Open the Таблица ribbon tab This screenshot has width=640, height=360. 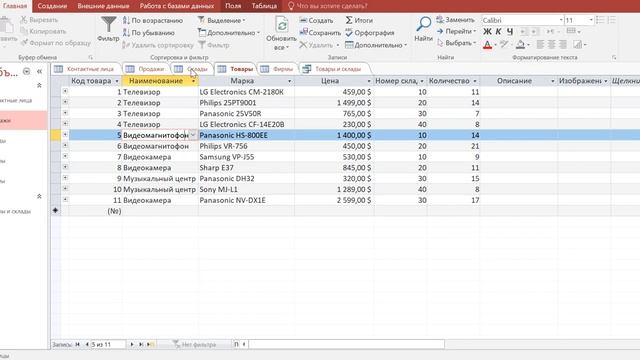pos(264,6)
